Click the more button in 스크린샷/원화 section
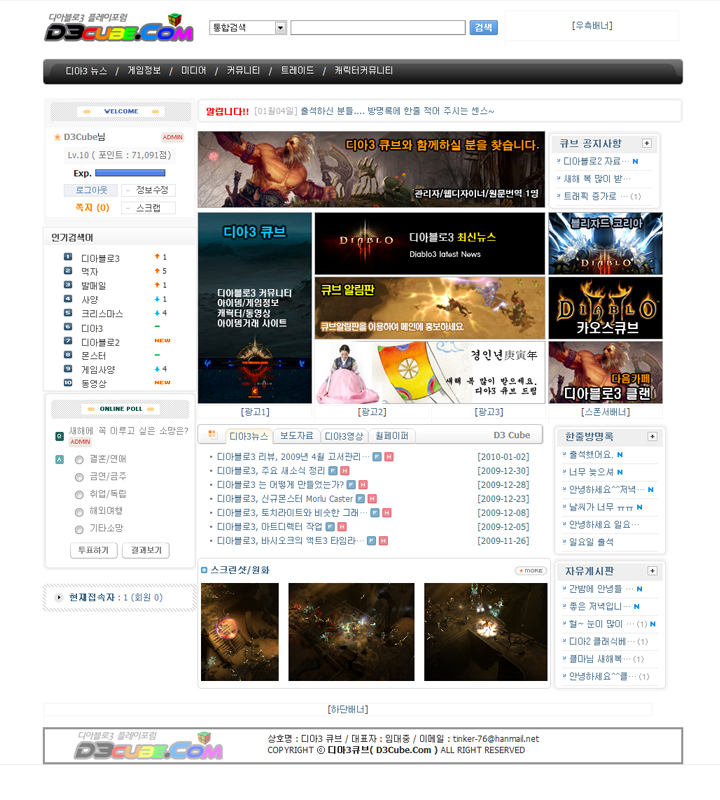The width and height of the screenshot is (720, 800). pyautogui.click(x=531, y=570)
